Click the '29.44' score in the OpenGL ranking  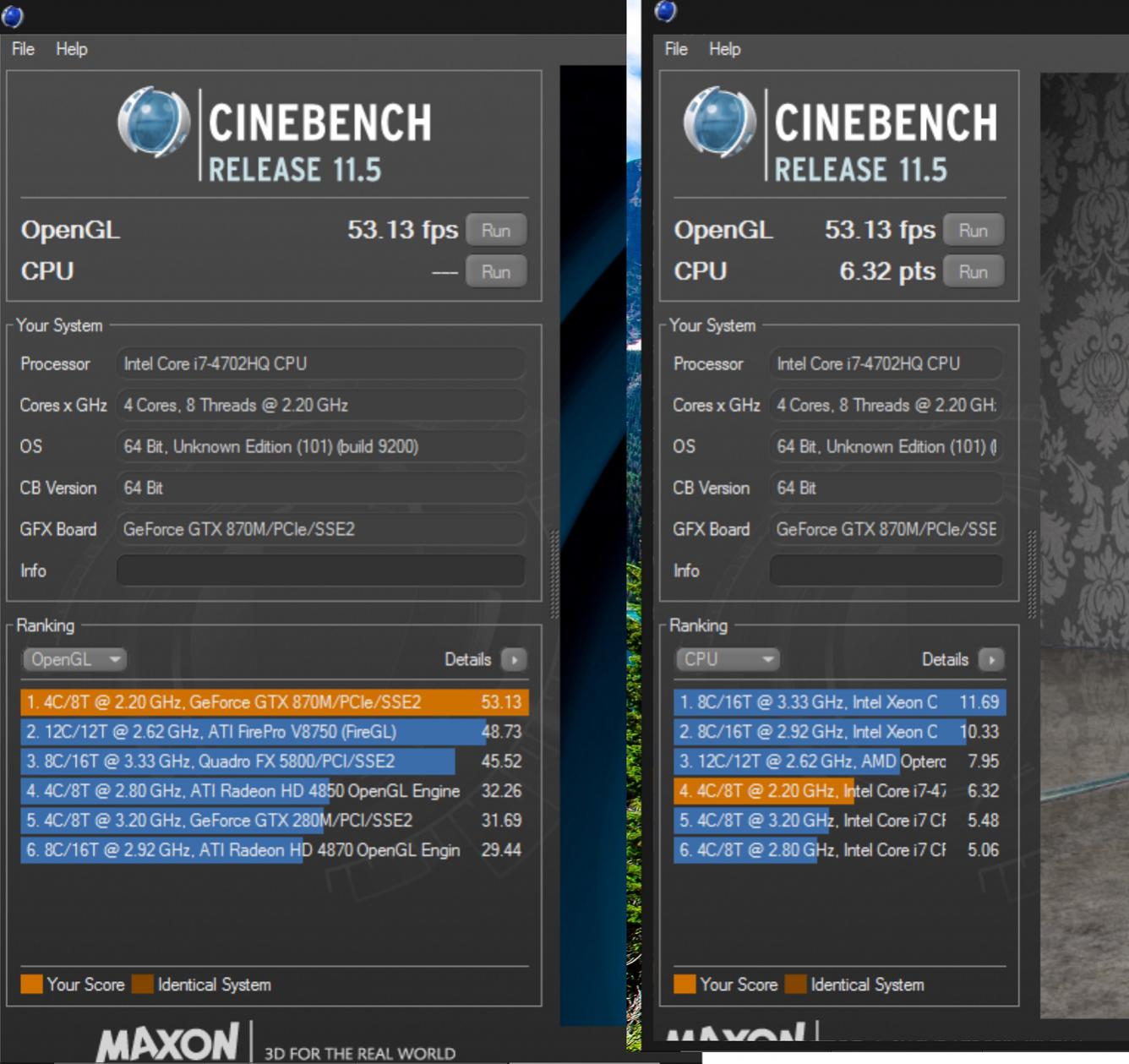[x=501, y=850]
